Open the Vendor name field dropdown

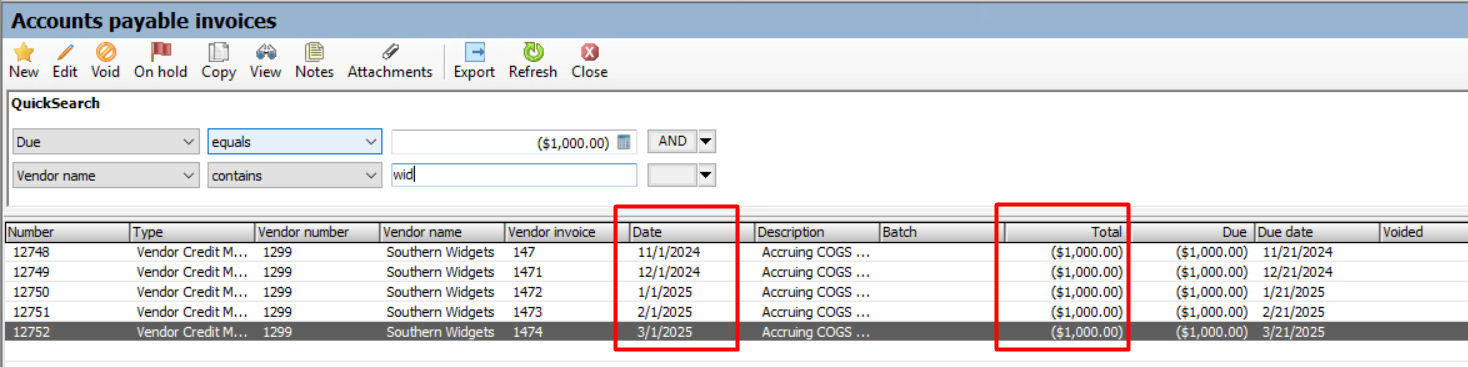pyautogui.click(x=190, y=175)
